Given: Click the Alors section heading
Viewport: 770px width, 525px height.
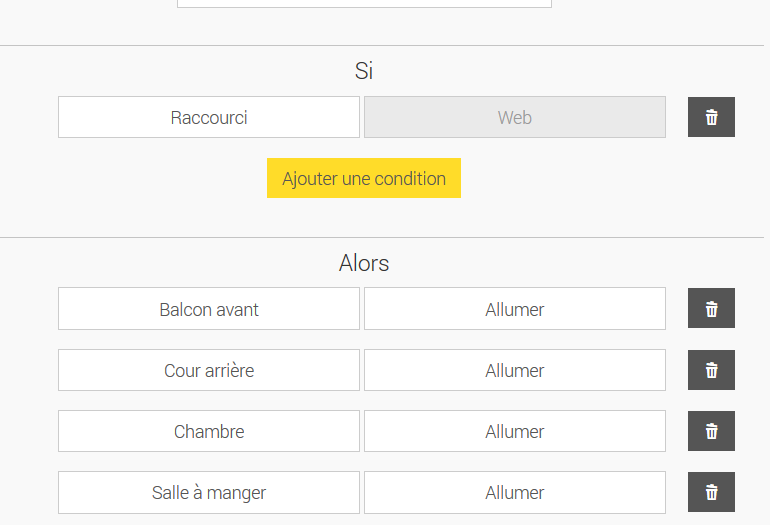Looking at the screenshot, I should (364, 263).
